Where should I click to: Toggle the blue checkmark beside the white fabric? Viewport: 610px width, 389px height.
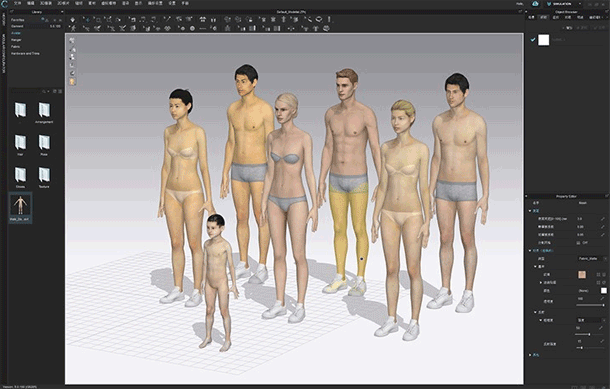click(x=533, y=40)
